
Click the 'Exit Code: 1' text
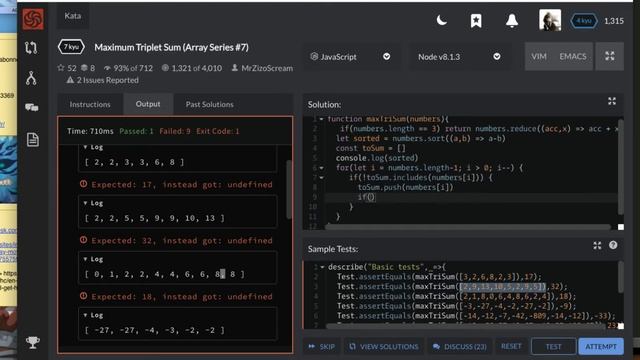click(218, 131)
